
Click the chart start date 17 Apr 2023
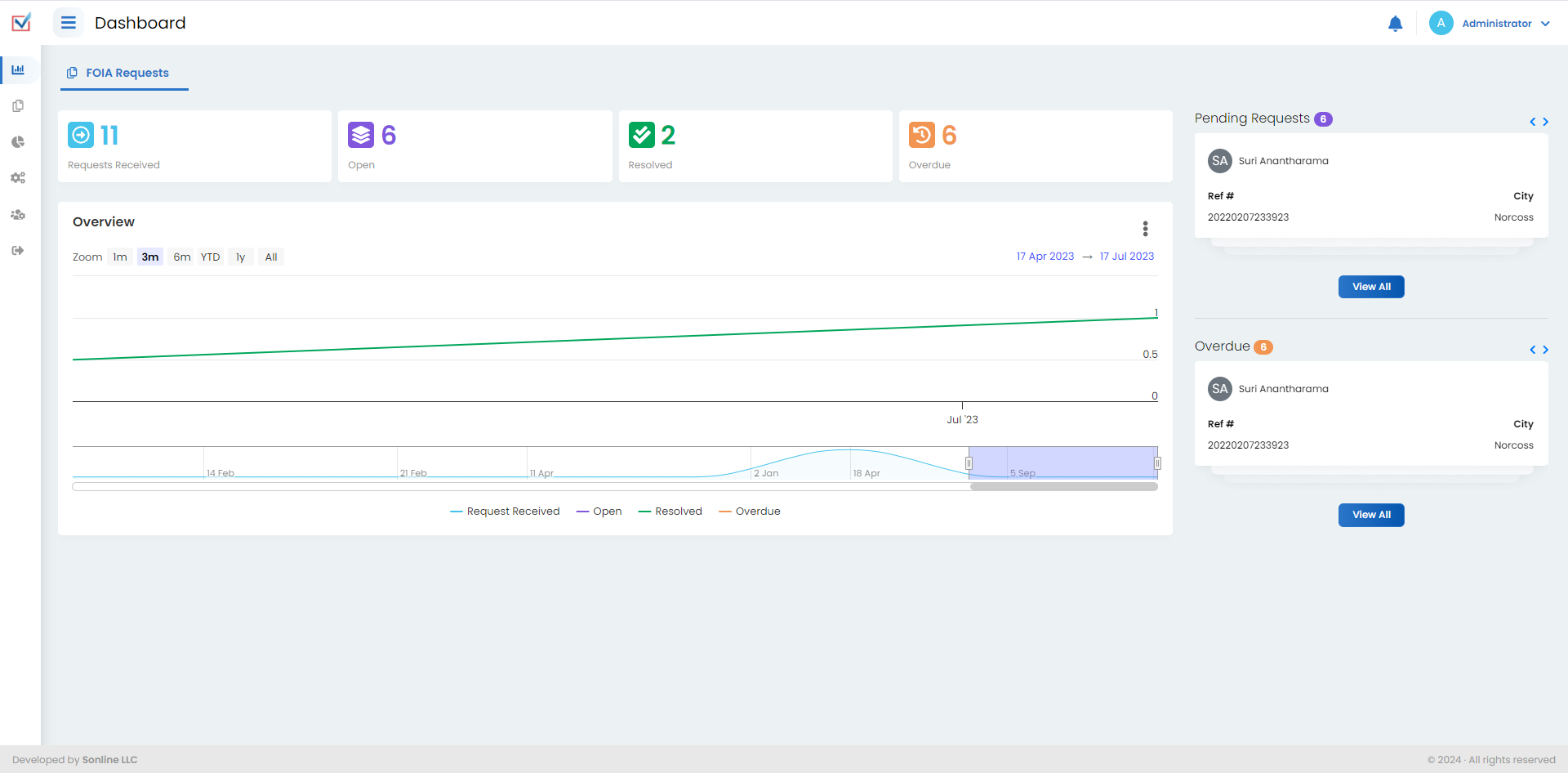click(x=1045, y=257)
